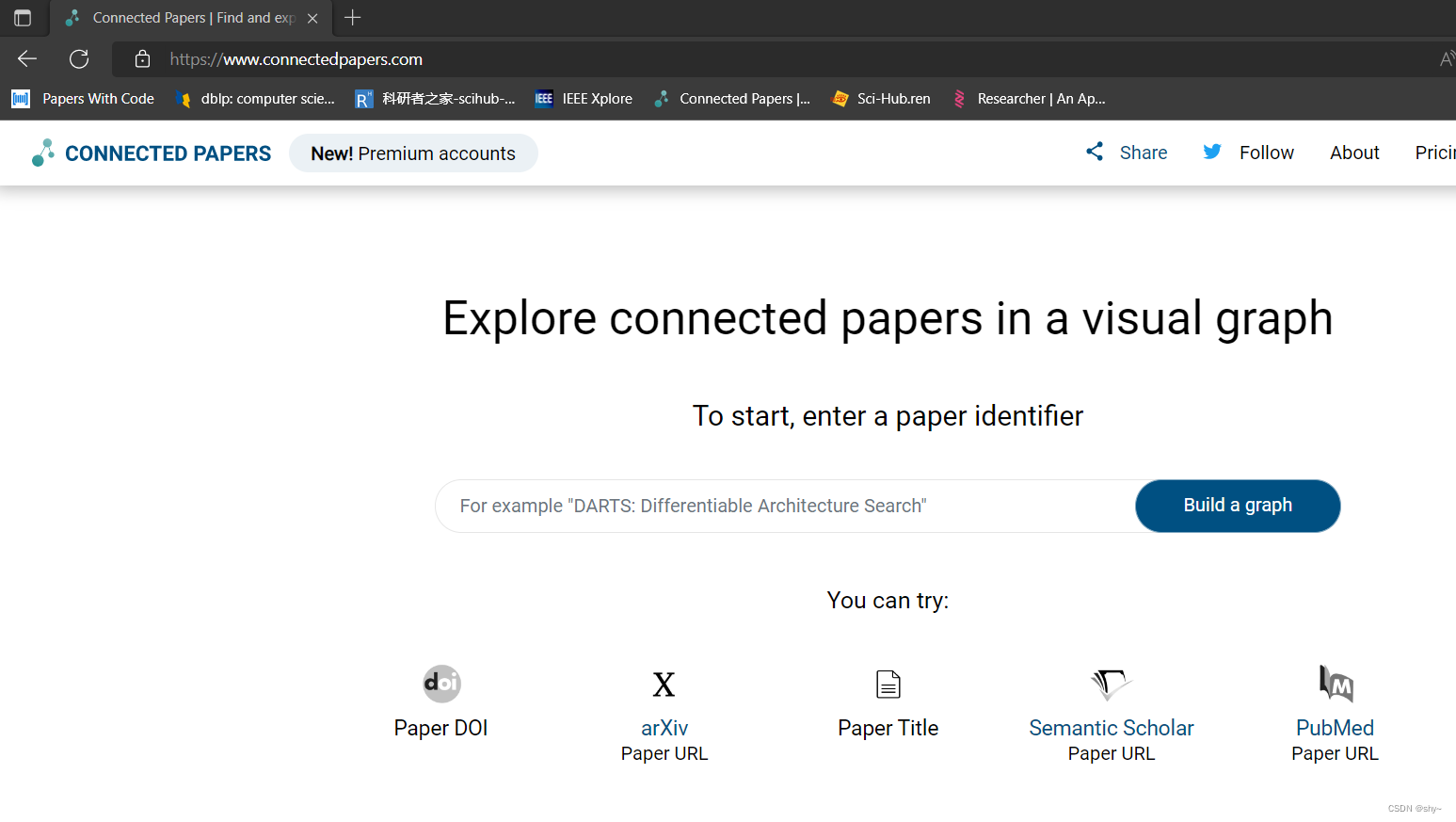Focus the paper identifier search field

click(x=786, y=507)
